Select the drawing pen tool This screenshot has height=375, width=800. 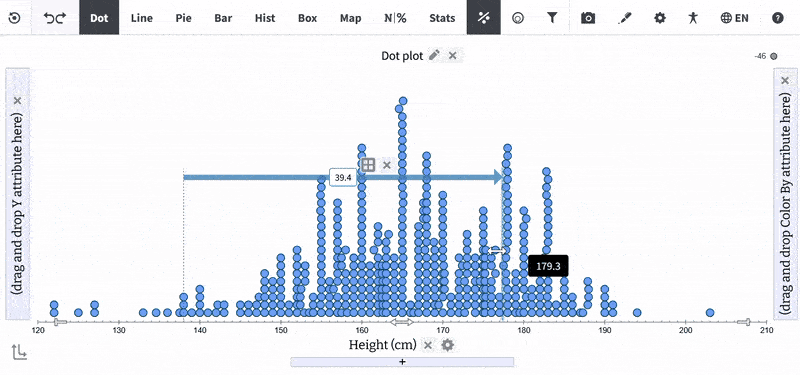pos(624,18)
